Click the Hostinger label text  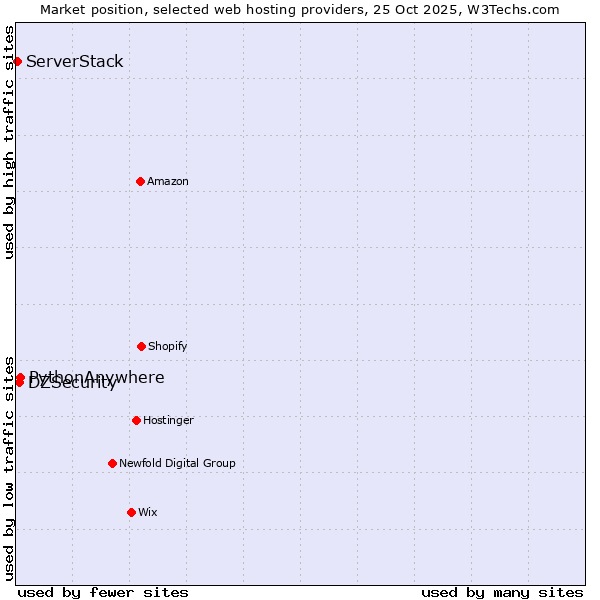(x=168, y=420)
